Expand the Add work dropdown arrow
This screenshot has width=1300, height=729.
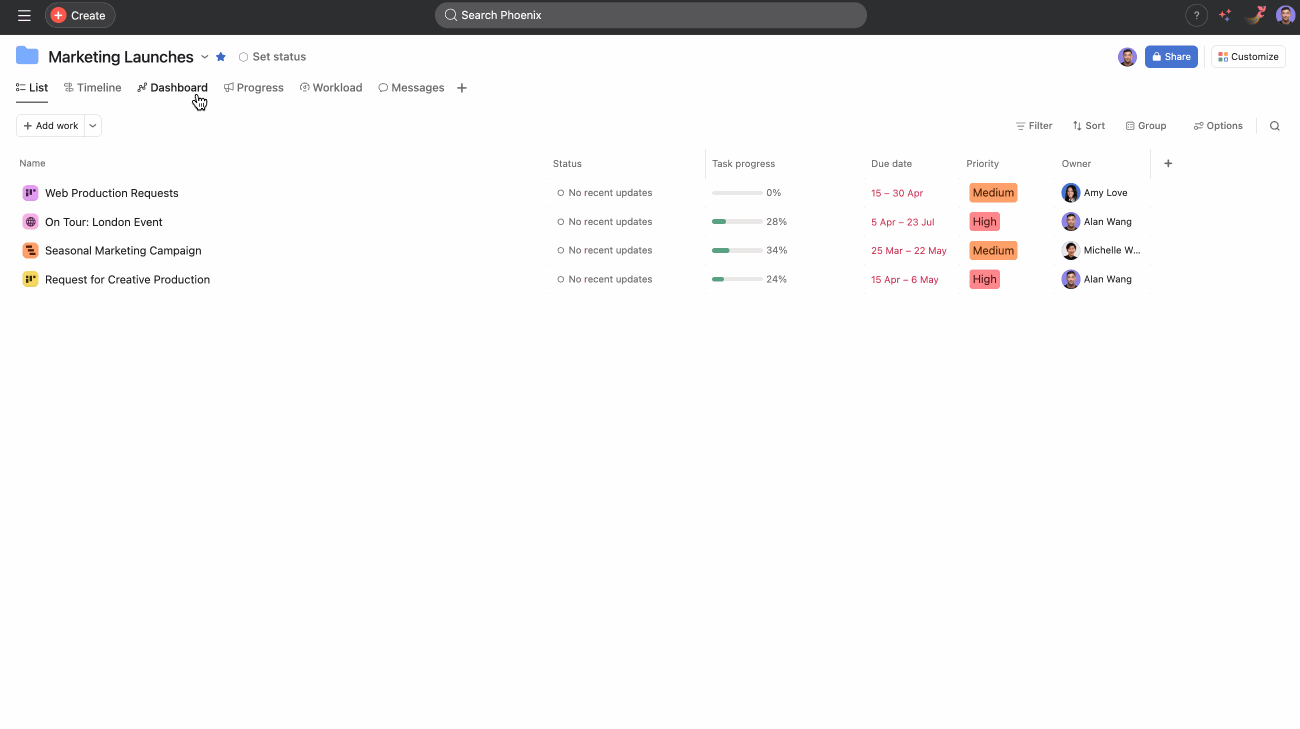coord(93,126)
